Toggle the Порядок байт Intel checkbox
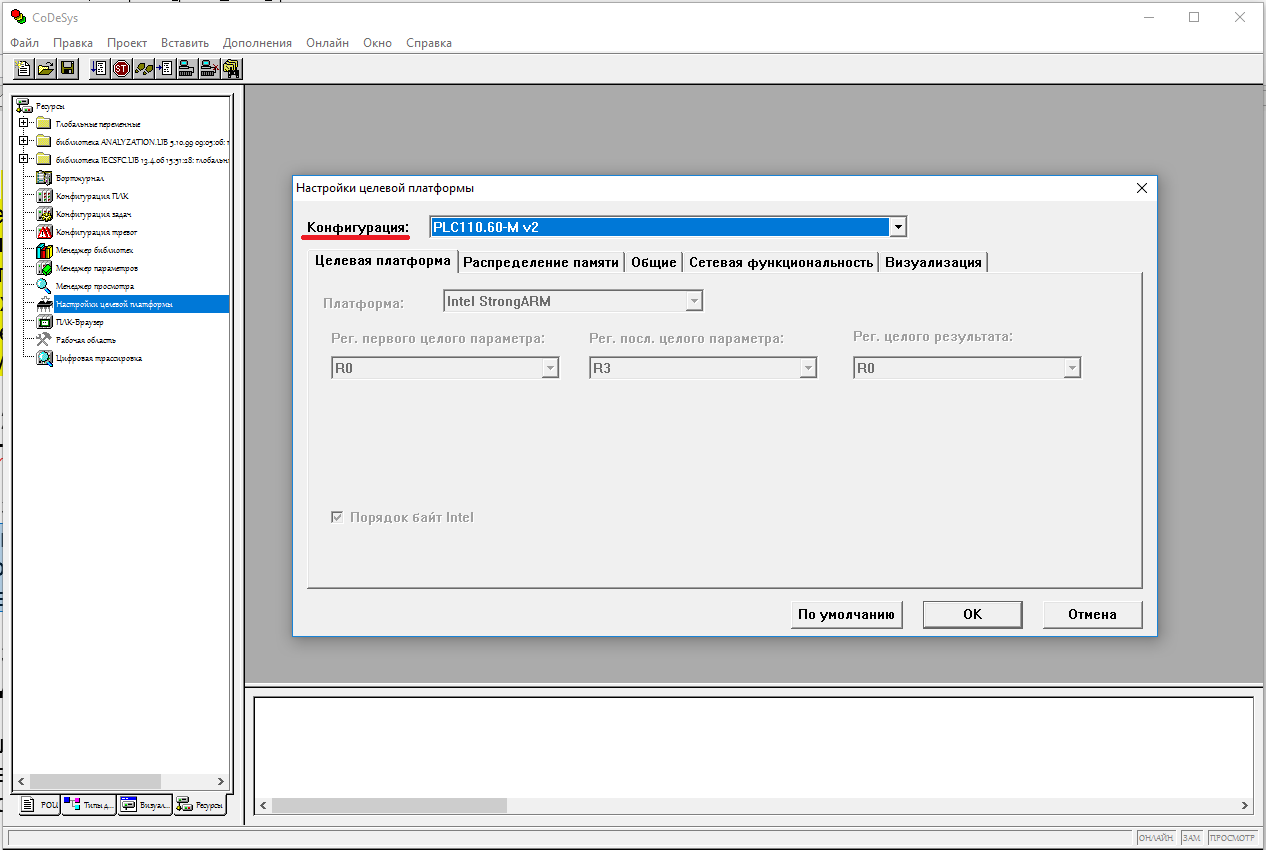Viewport: 1266px width, 850px height. (337, 518)
